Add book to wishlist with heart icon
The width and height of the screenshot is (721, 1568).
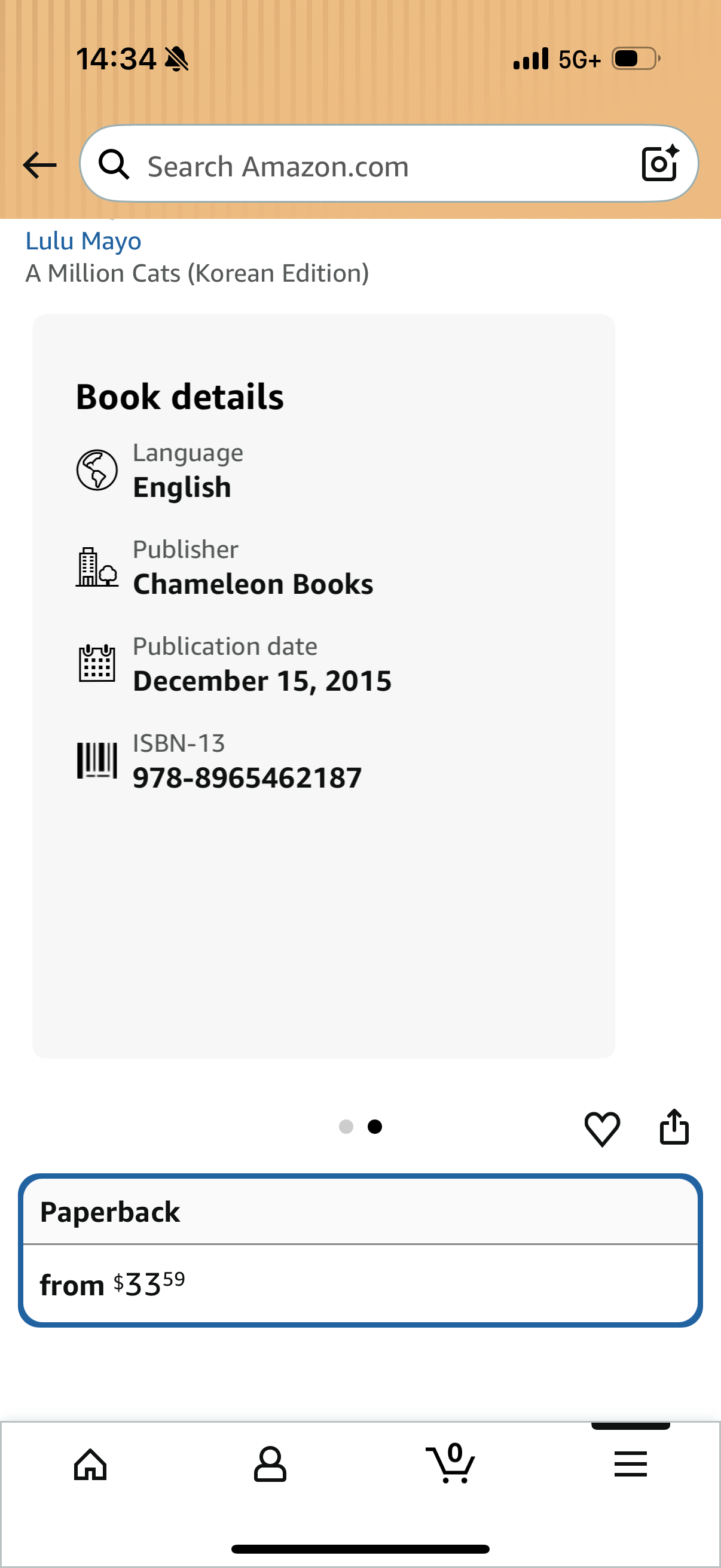(x=602, y=1128)
